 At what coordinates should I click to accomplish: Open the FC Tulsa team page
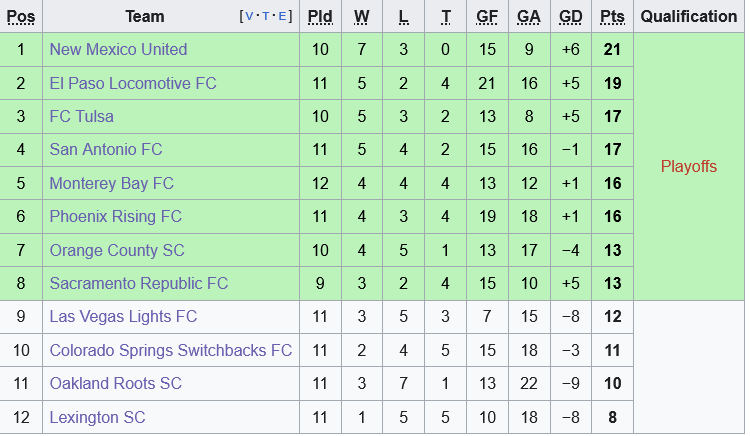(82, 117)
